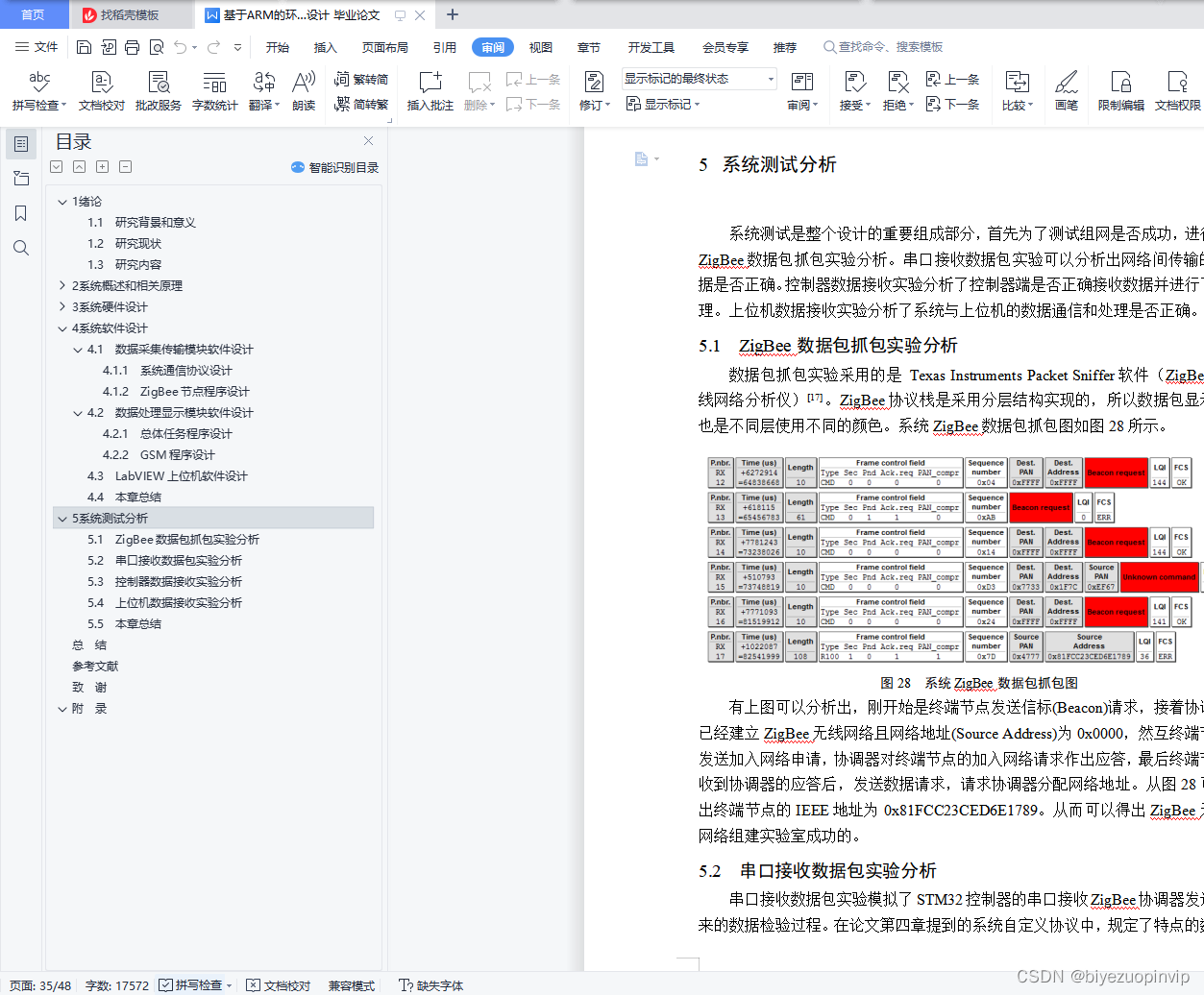Switch to the 页面布局 ribbon tab

384,47
